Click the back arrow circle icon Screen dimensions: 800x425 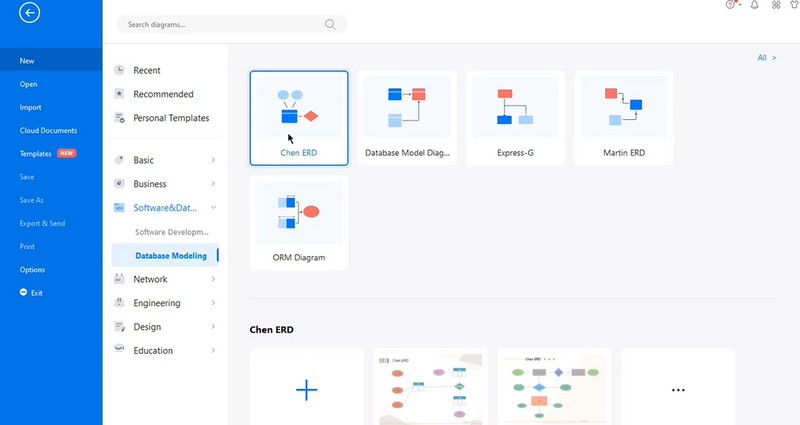[x=30, y=13]
